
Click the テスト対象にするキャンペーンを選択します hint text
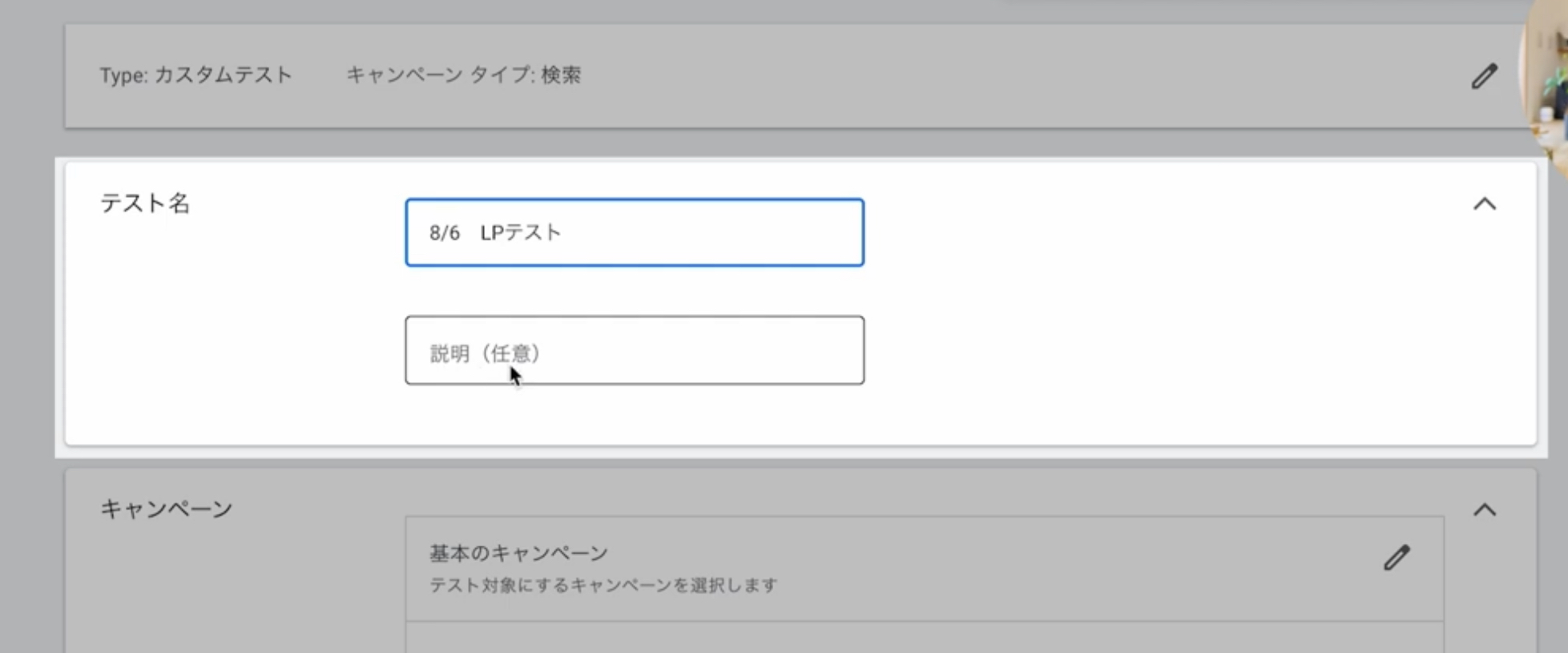[603, 586]
